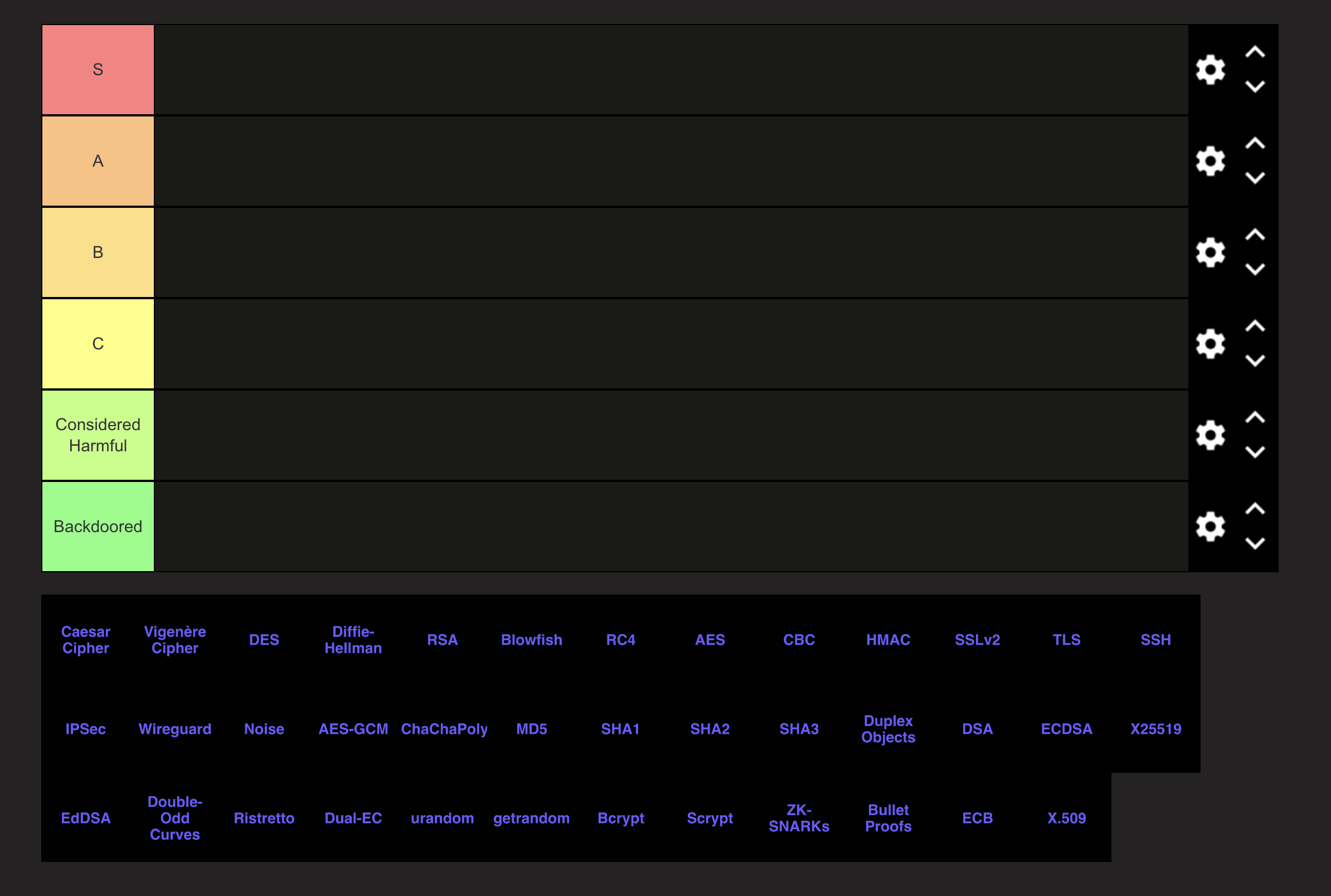The height and width of the screenshot is (896, 1331).
Task: Open settings for the C tier
Action: coord(1210,344)
